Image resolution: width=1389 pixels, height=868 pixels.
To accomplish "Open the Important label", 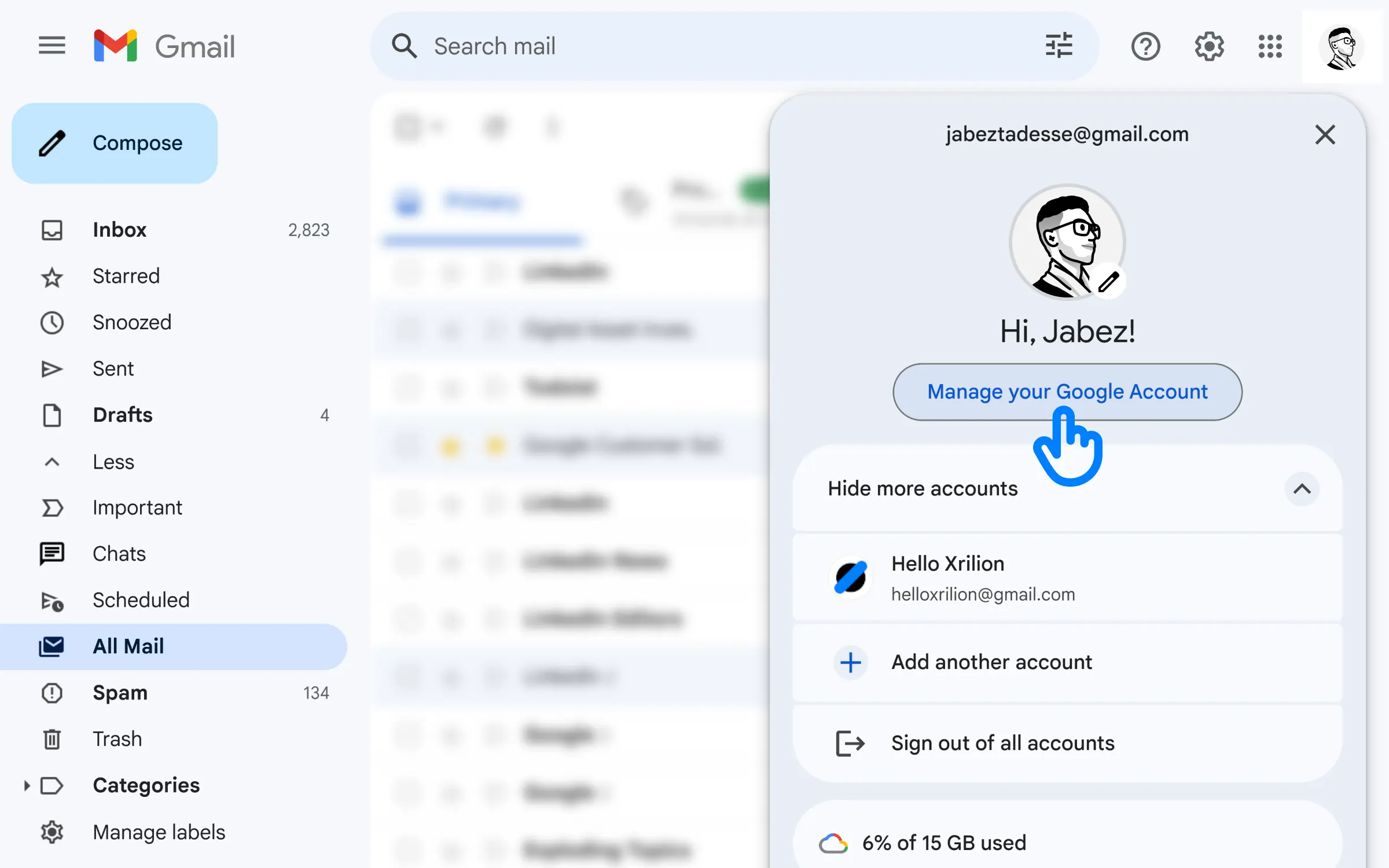I will click(x=174, y=507).
